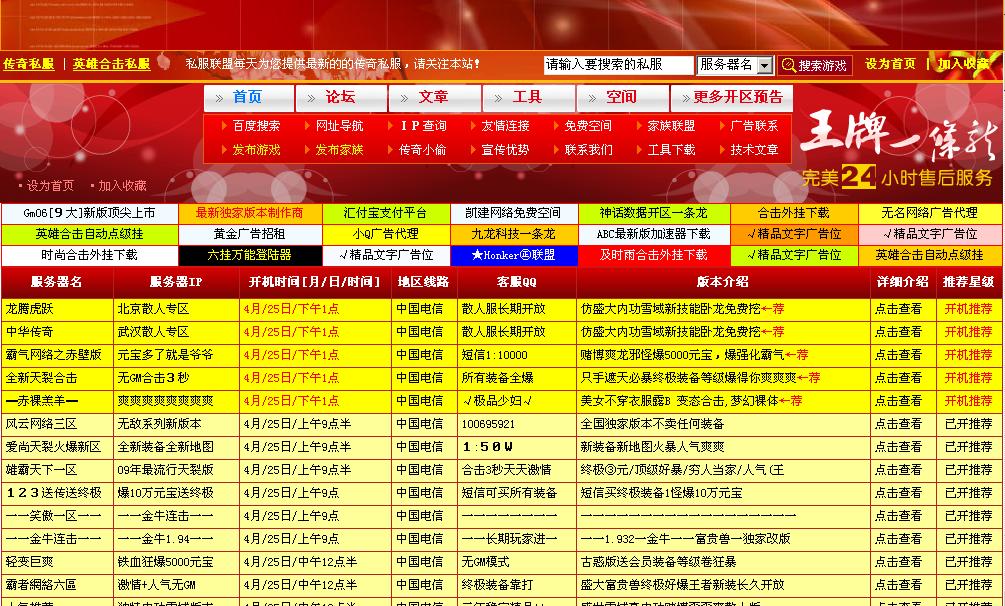Screen dimensions: 1005x606
Task: Select the 文章 menu item
Action: coord(433,98)
